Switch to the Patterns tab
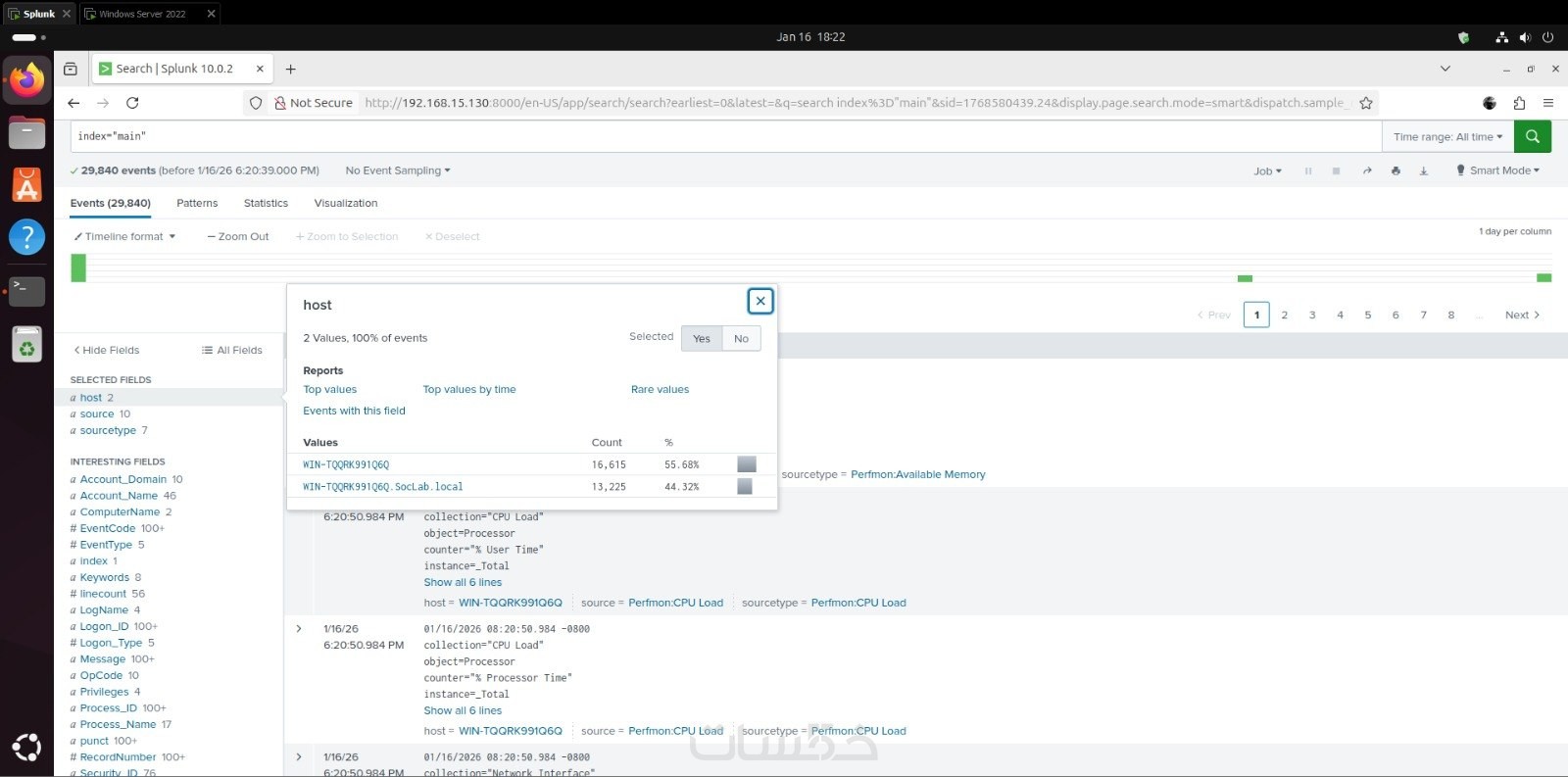 click(197, 203)
